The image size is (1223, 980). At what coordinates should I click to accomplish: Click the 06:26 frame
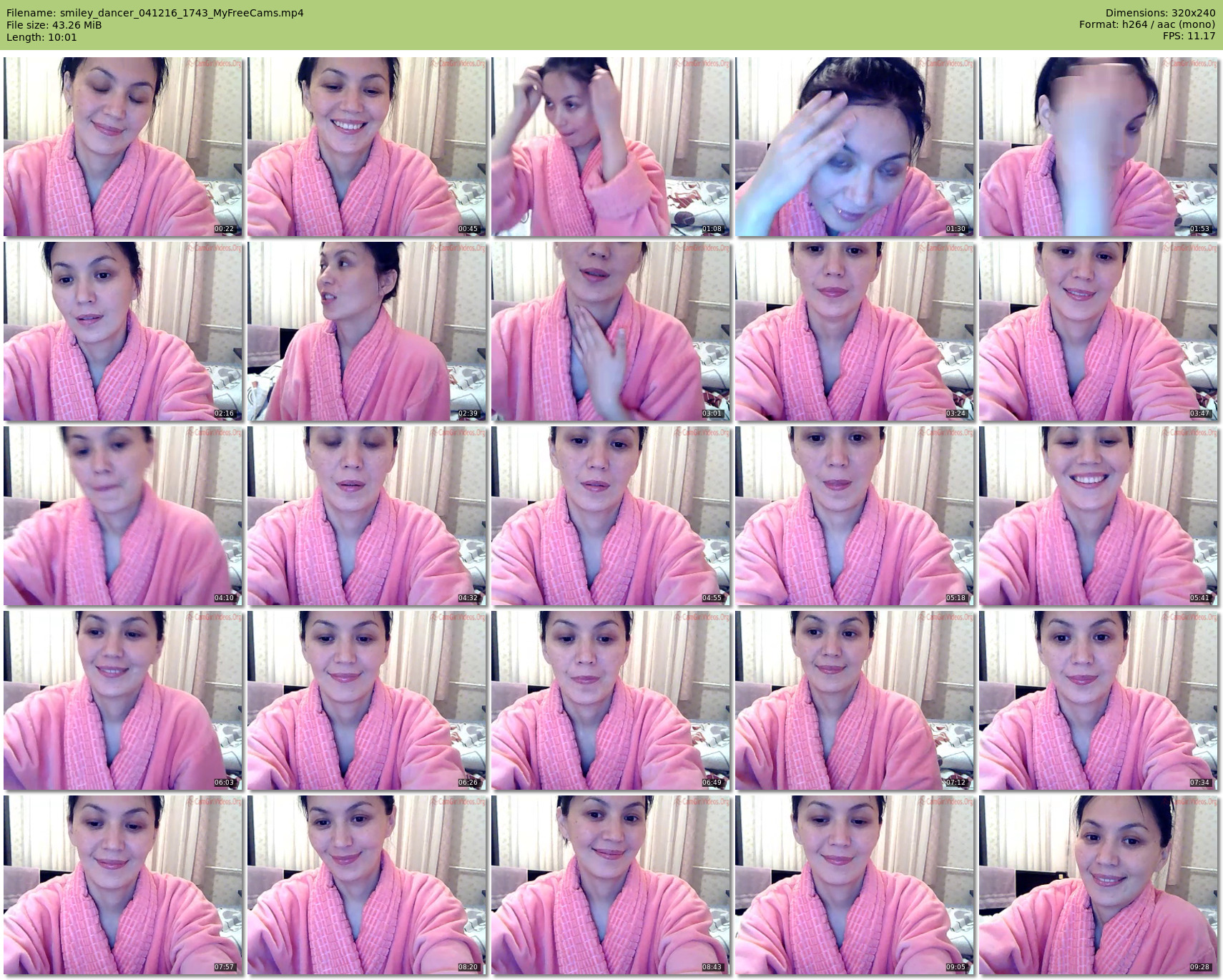tap(367, 700)
